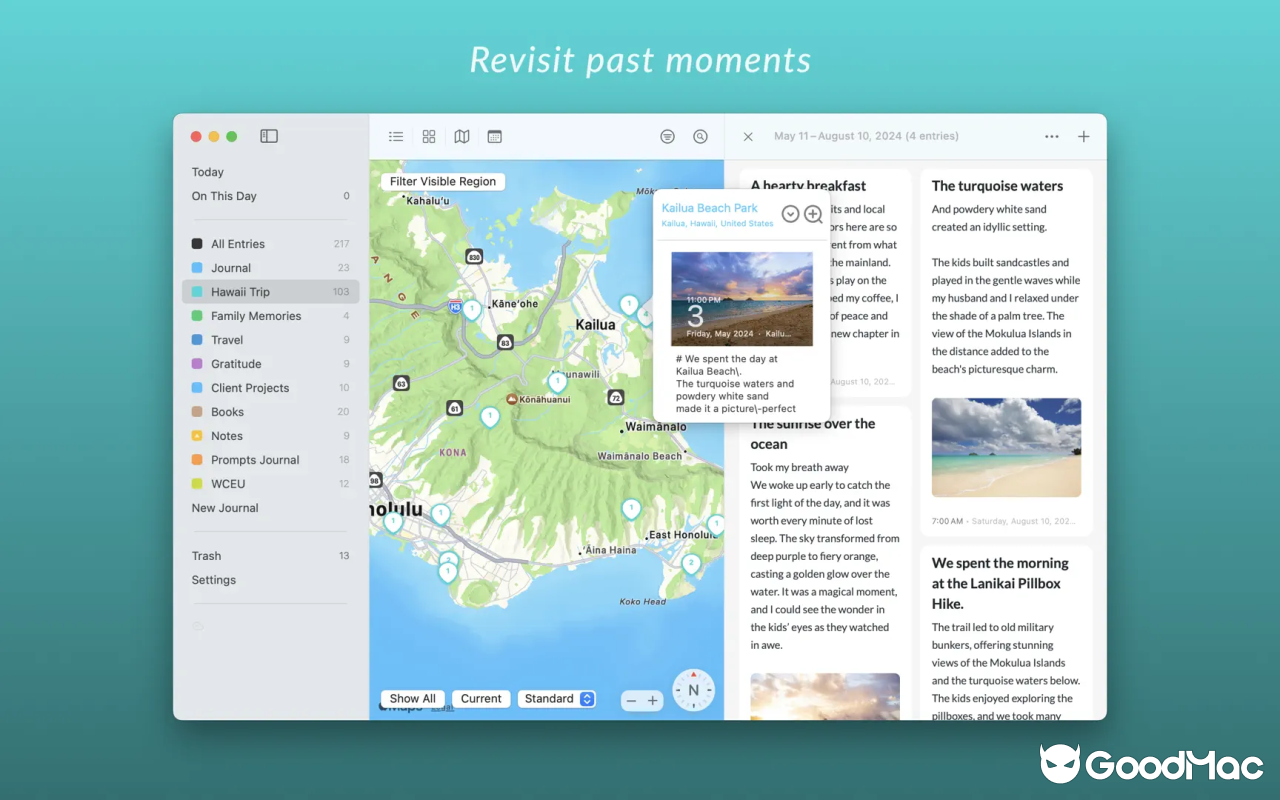
Task: Open the Standard map style dropdown
Action: [557, 699]
